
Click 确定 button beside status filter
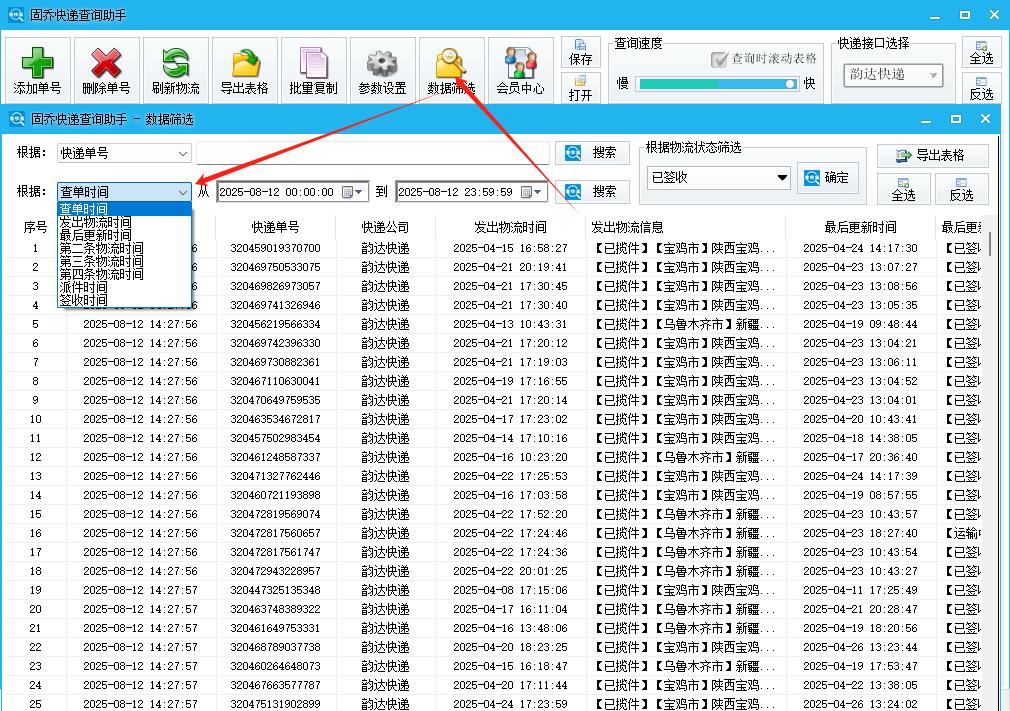tap(828, 178)
